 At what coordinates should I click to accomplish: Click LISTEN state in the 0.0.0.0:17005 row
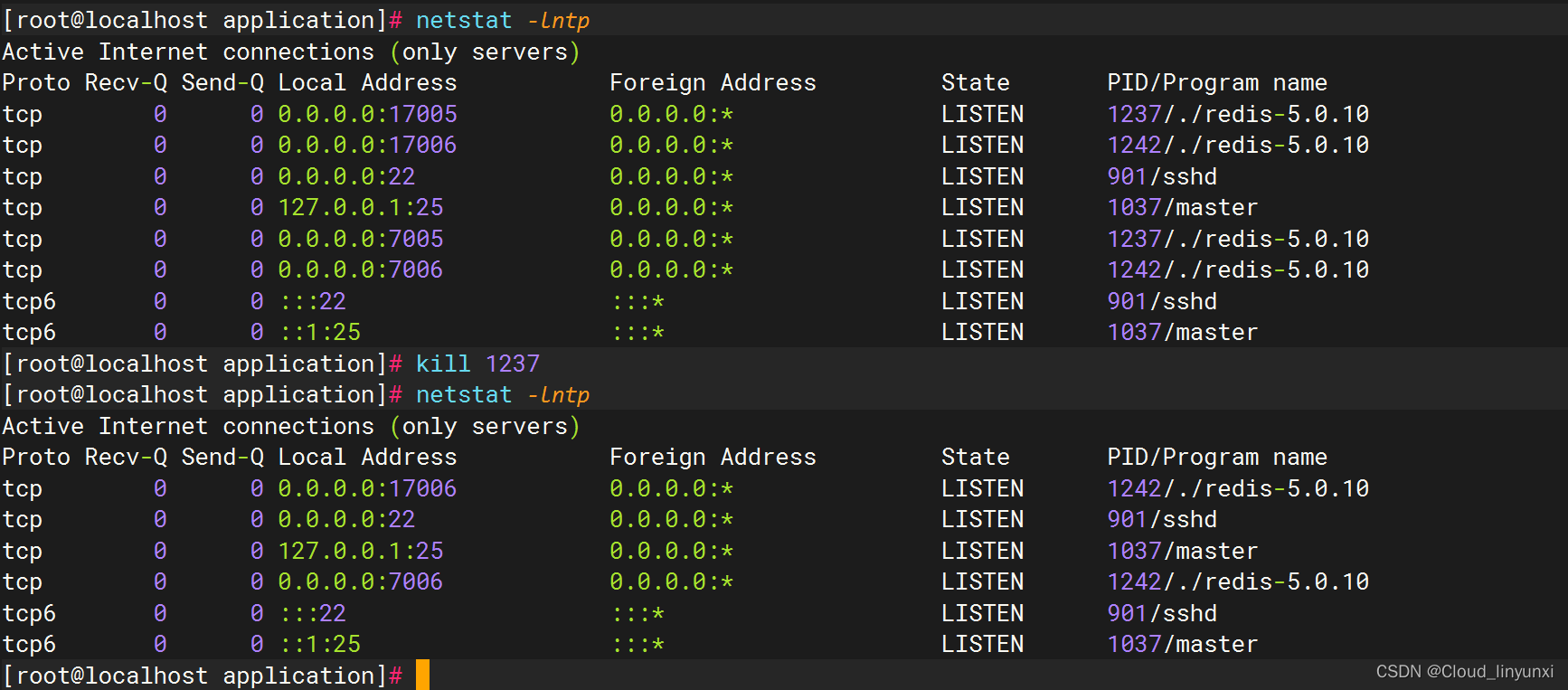tap(982, 114)
